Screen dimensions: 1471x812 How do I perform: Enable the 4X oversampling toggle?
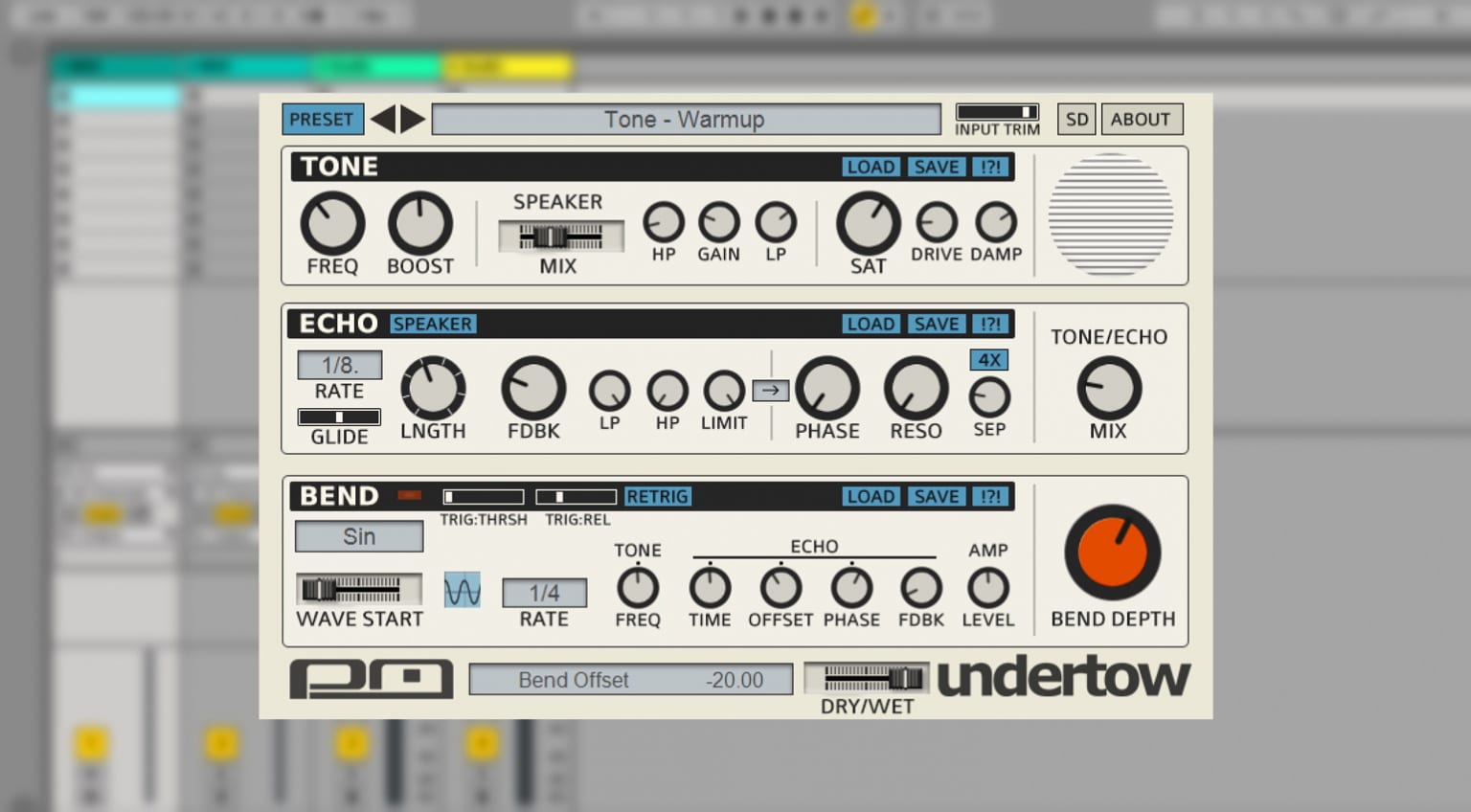[x=989, y=360]
